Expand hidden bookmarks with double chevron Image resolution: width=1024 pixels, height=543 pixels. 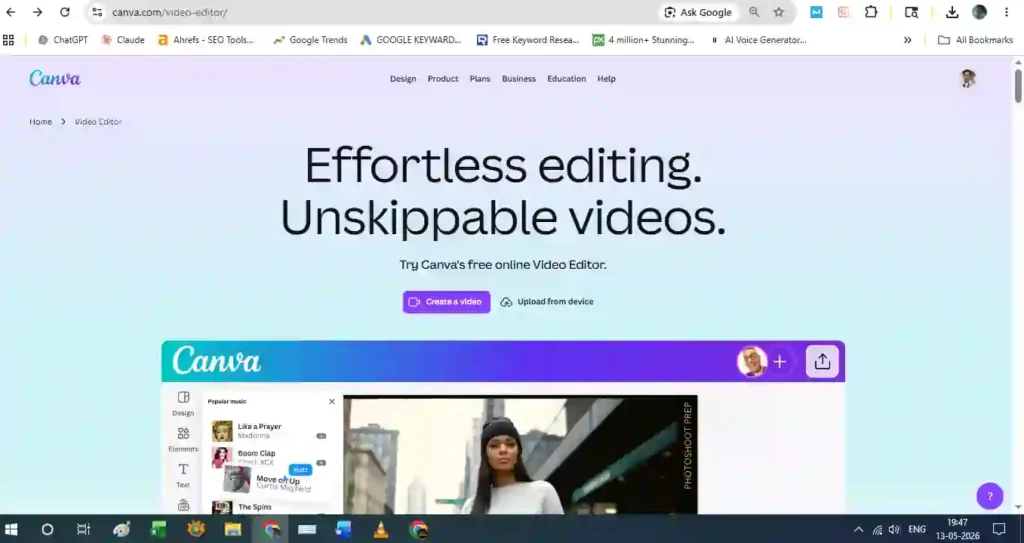coord(907,40)
